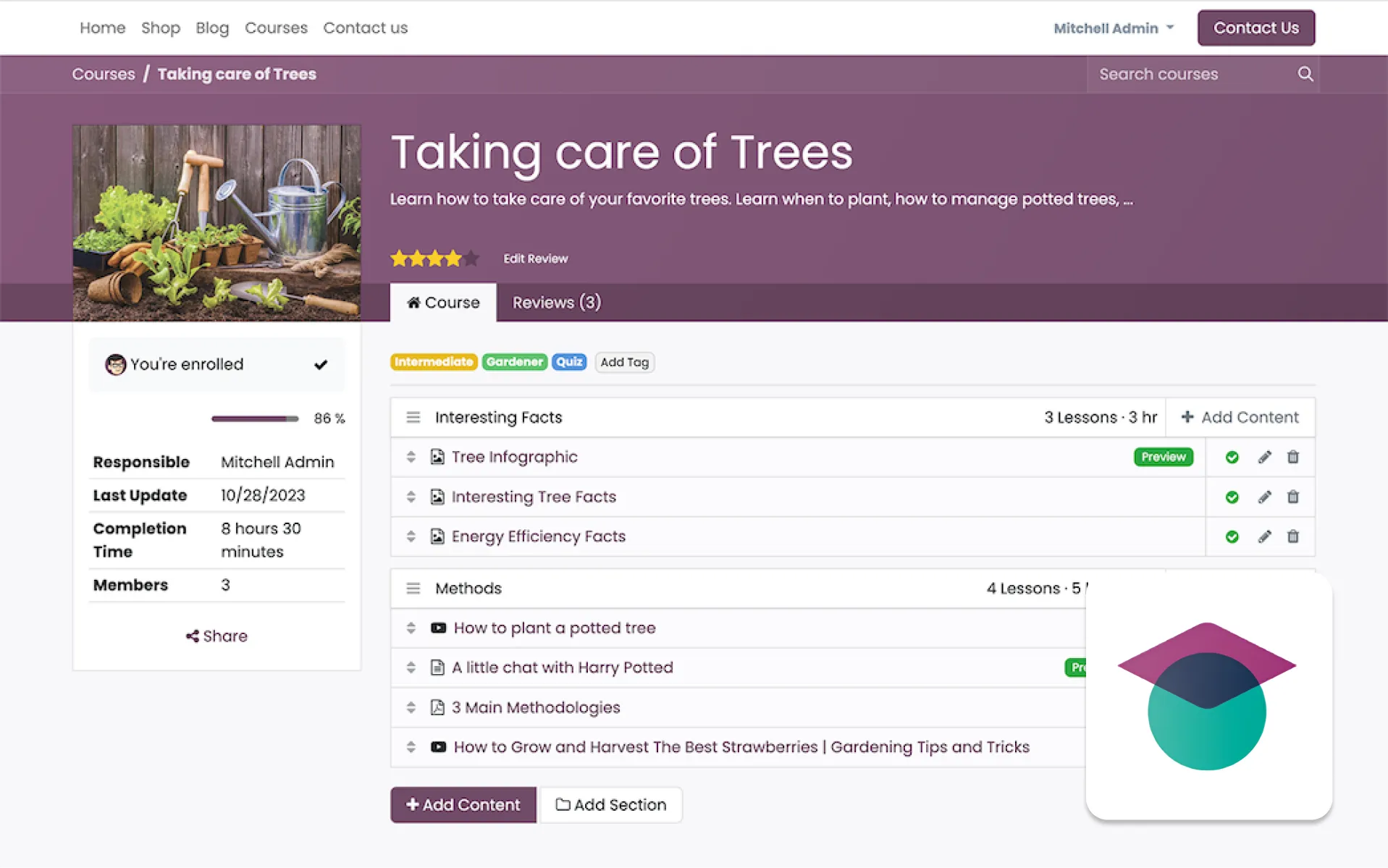
Task: Toggle completion check for Energy Efficiency Facts
Action: [x=1232, y=536]
